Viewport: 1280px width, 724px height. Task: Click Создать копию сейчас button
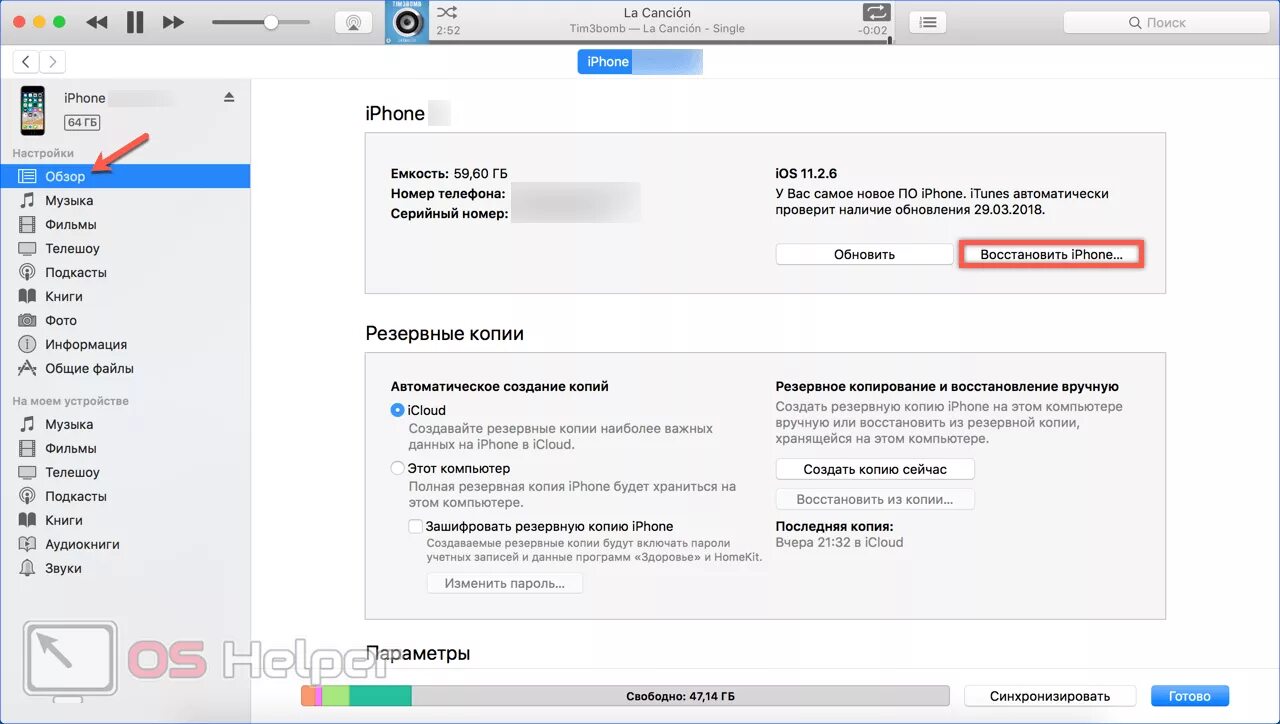pyautogui.click(x=875, y=469)
